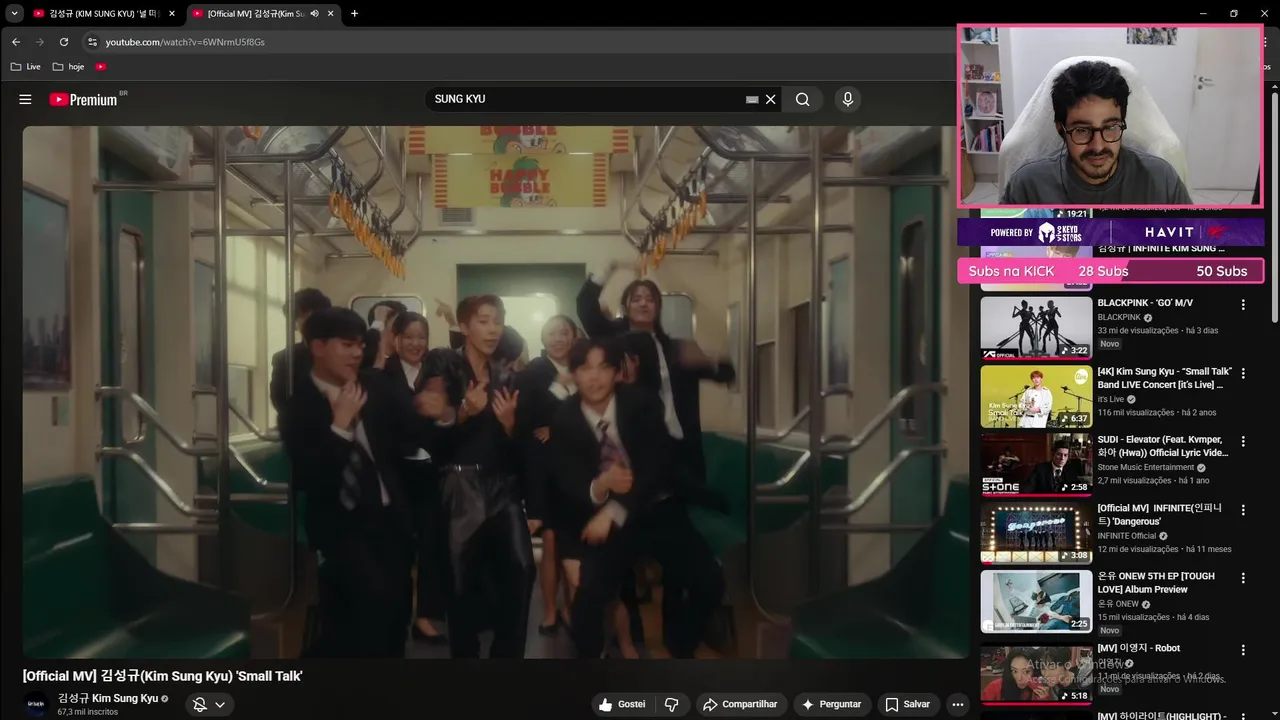Select the Official MV Small Talk tab

[x=256, y=13]
